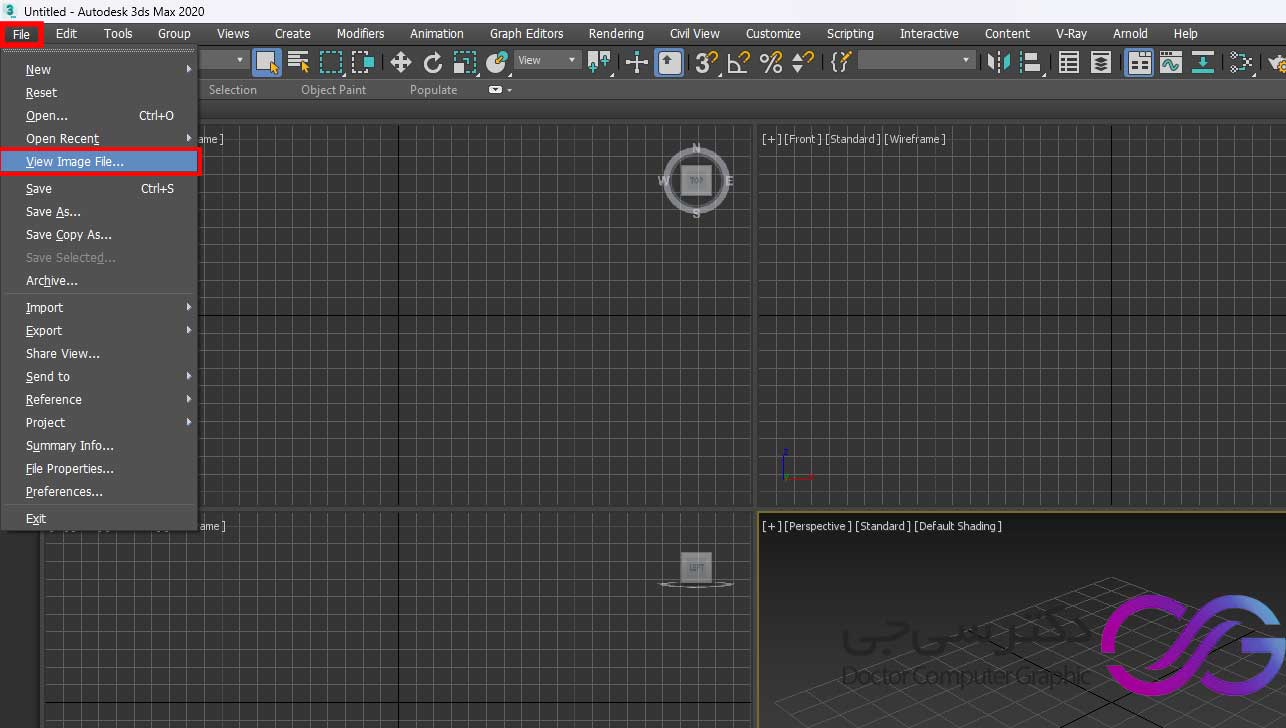
Task: Activate the Select and Move tool
Action: click(x=401, y=62)
